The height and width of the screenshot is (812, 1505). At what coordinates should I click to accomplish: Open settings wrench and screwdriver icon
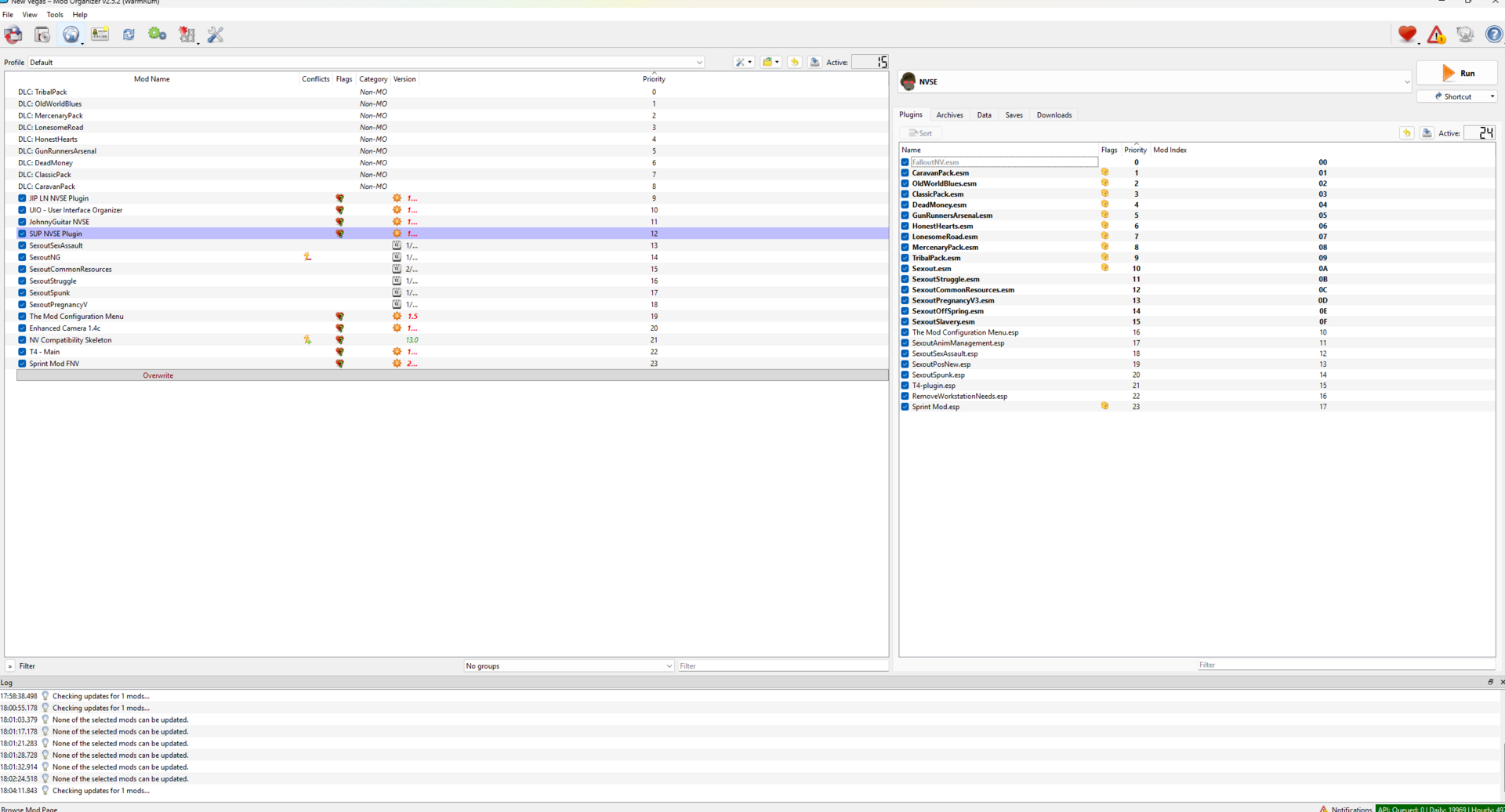216,34
